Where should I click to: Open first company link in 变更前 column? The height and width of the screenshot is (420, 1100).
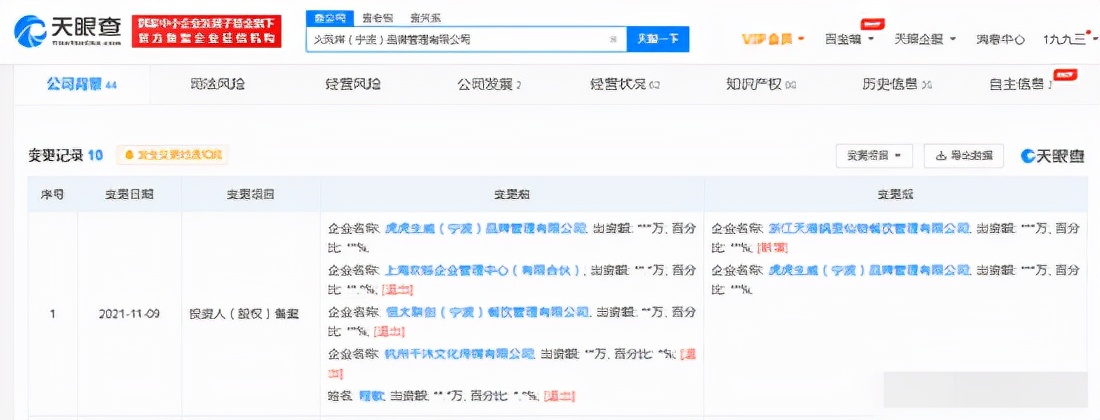tap(485, 229)
